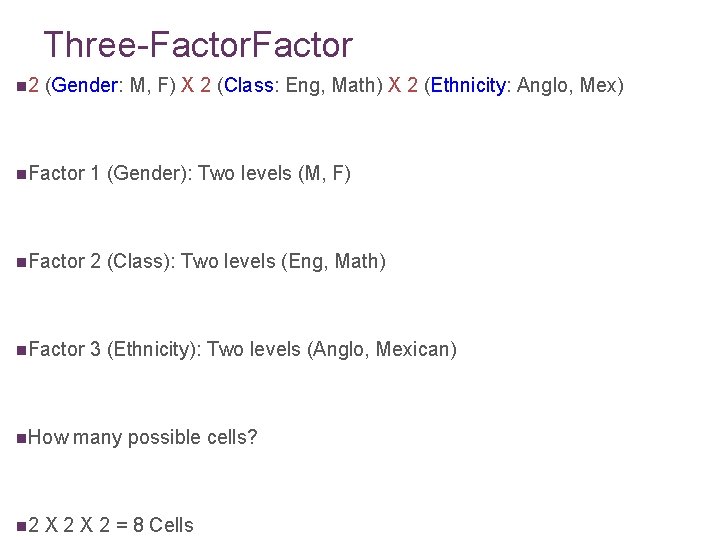Select the bullet square beside "Factor 1 (Gender)"
The height and width of the screenshot is (540, 720).
point(22,174)
